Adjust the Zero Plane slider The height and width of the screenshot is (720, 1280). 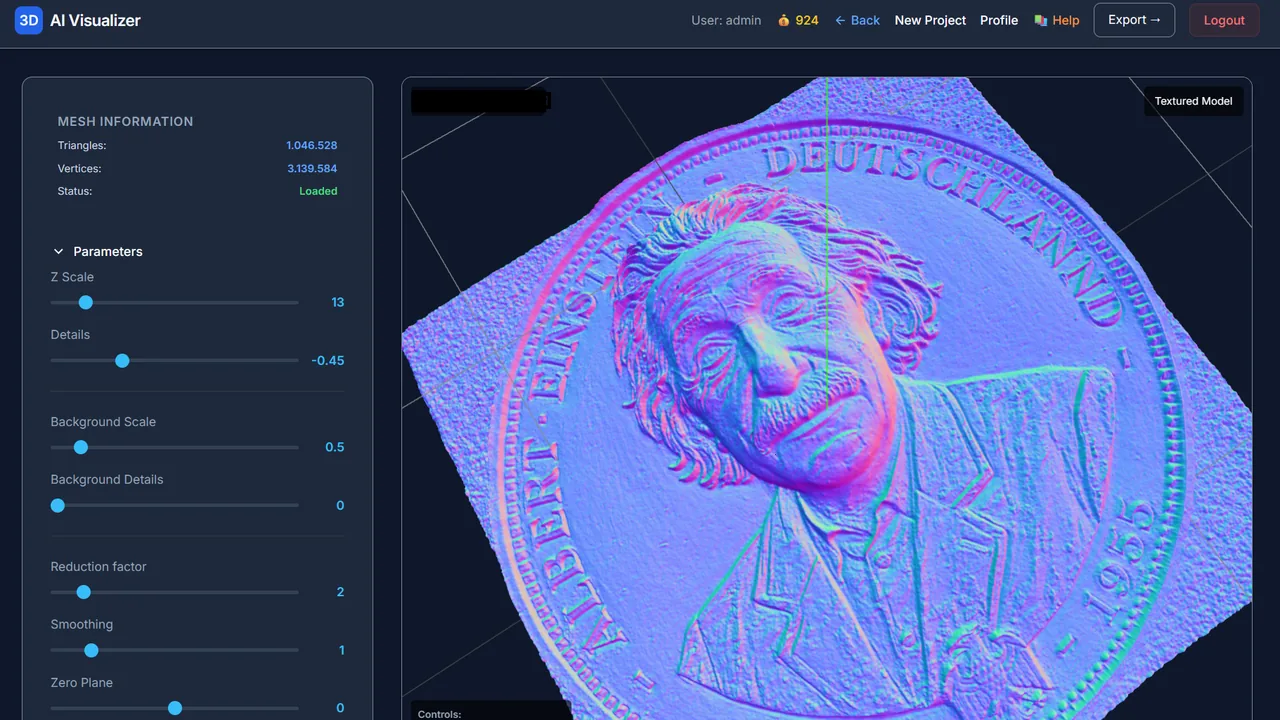click(174, 708)
